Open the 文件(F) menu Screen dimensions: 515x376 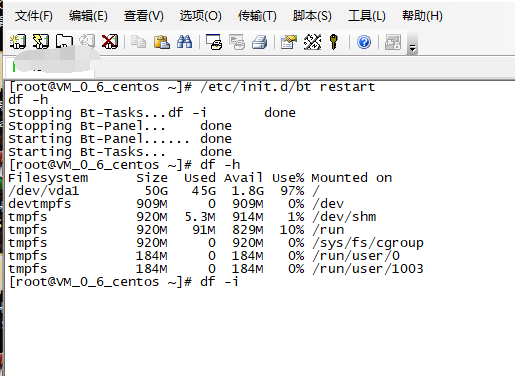33,16
